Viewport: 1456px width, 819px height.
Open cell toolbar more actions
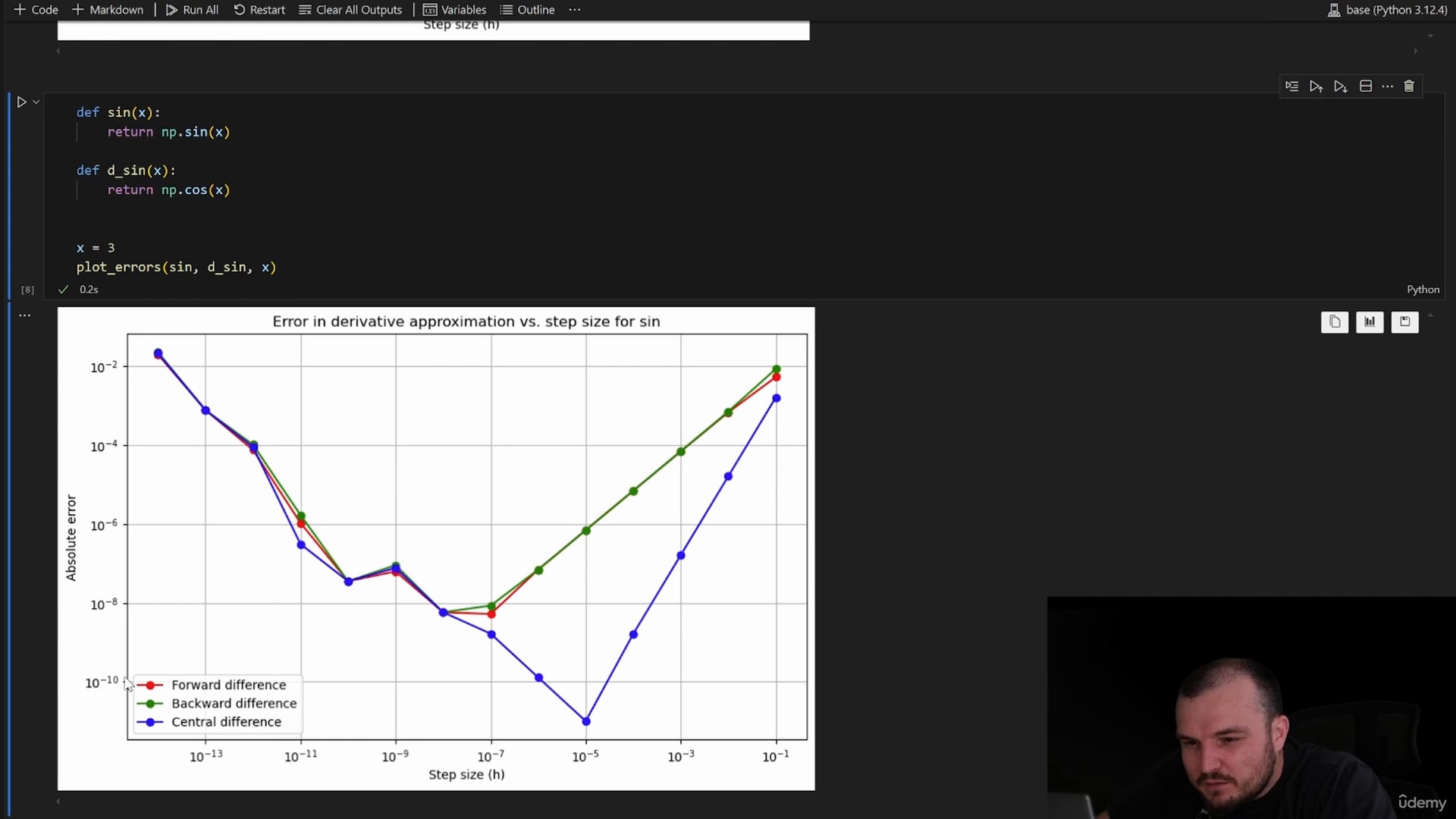[x=1387, y=86]
